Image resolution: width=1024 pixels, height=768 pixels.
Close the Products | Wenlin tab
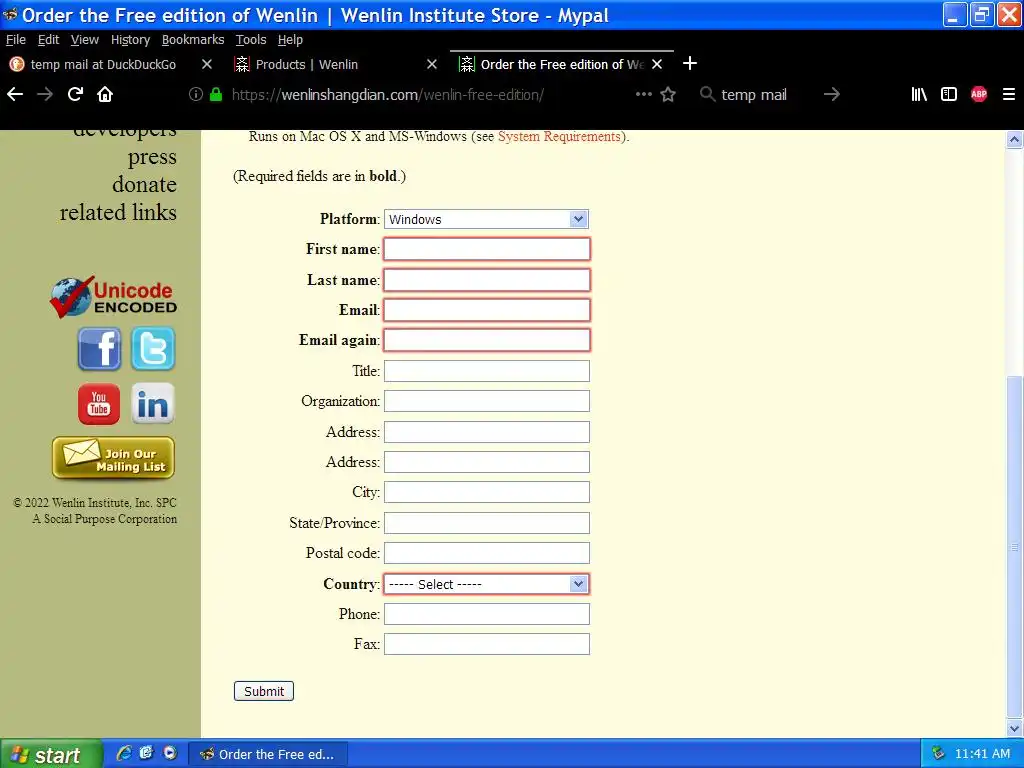[432, 64]
